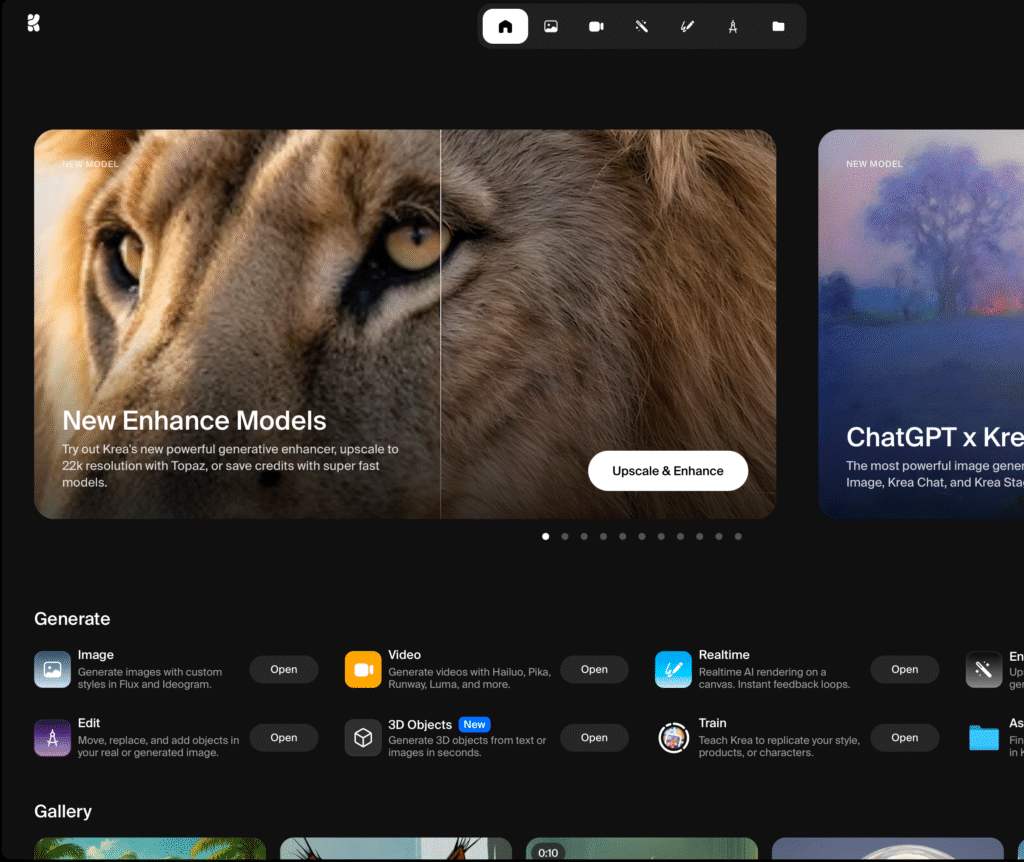This screenshot has height=862, width=1024.
Task: Open the 3D Objects tool
Action: pos(594,737)
